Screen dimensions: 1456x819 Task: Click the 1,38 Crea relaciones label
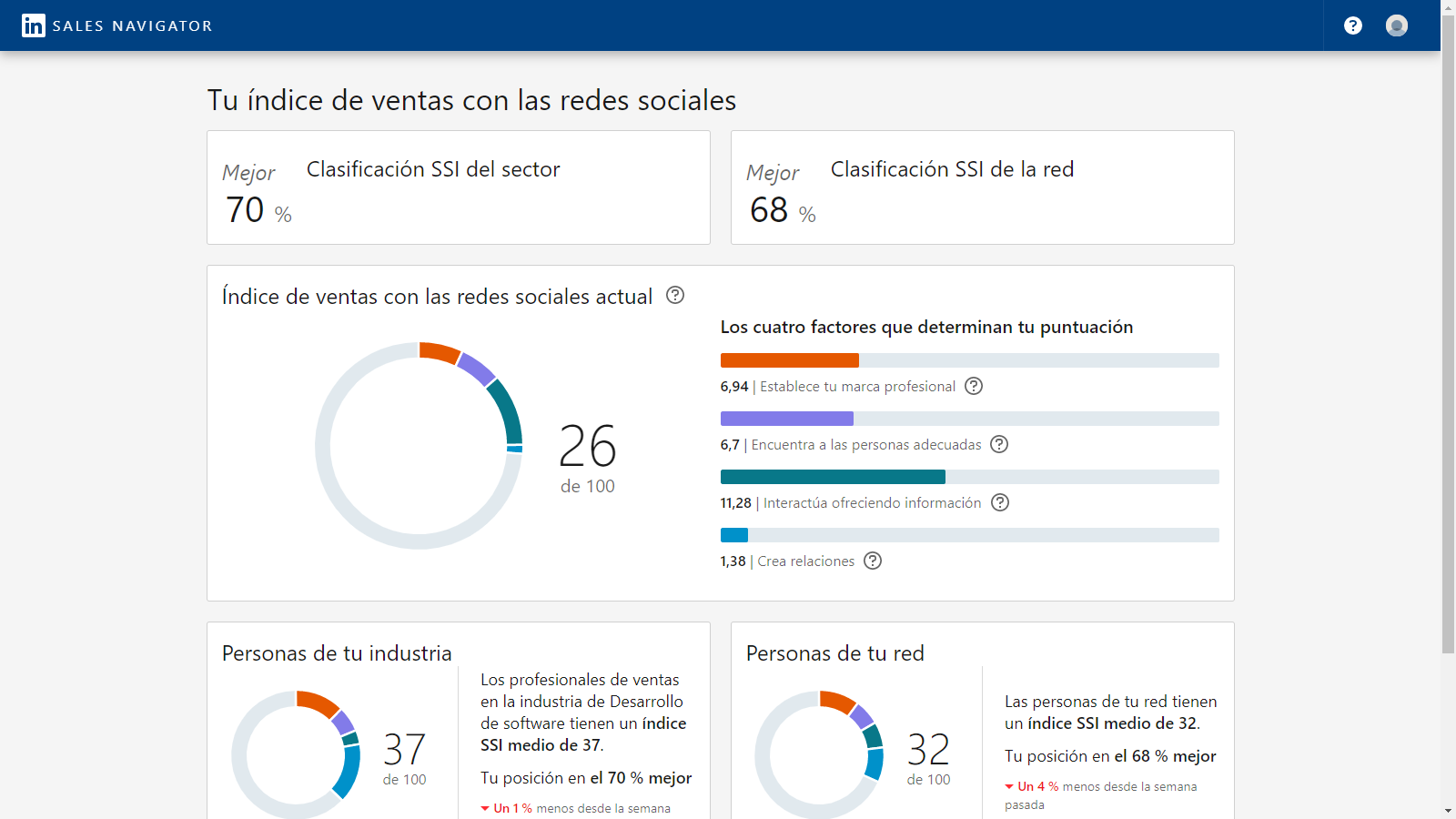tap(787, 561)
